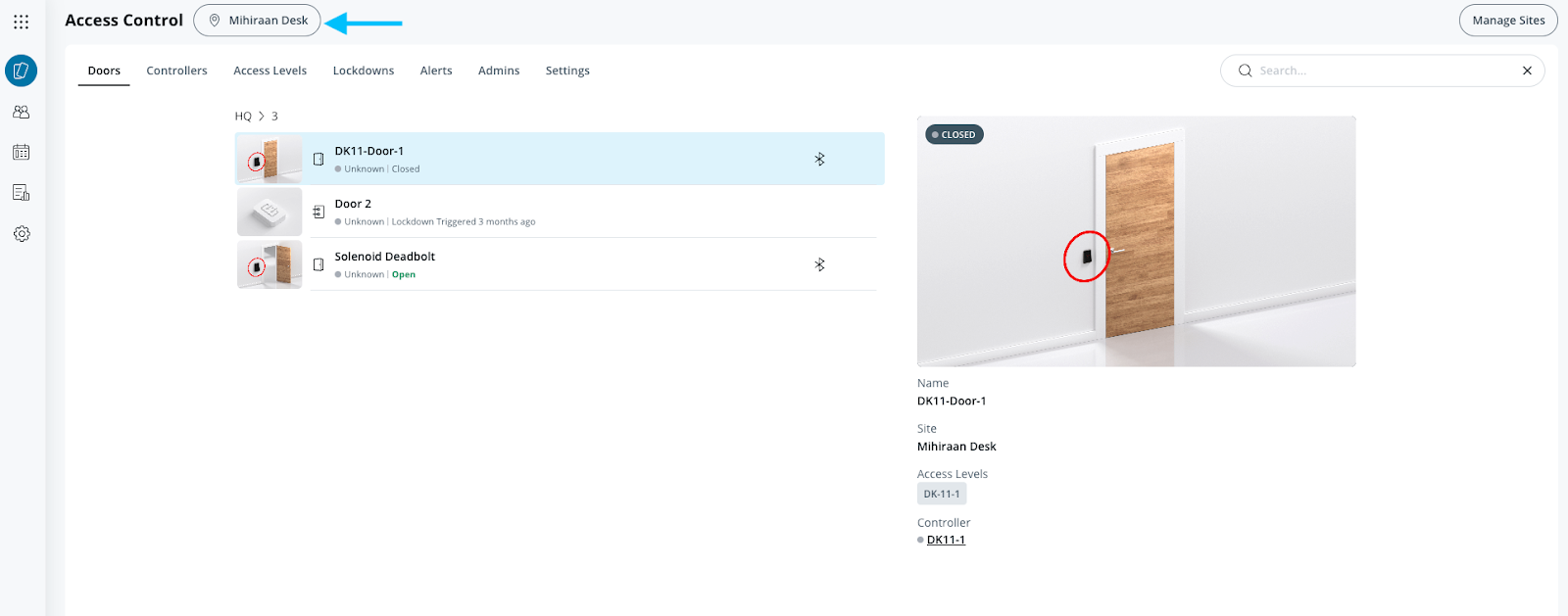
Task: Clear search with the X icon
Action: point(1527,71)
